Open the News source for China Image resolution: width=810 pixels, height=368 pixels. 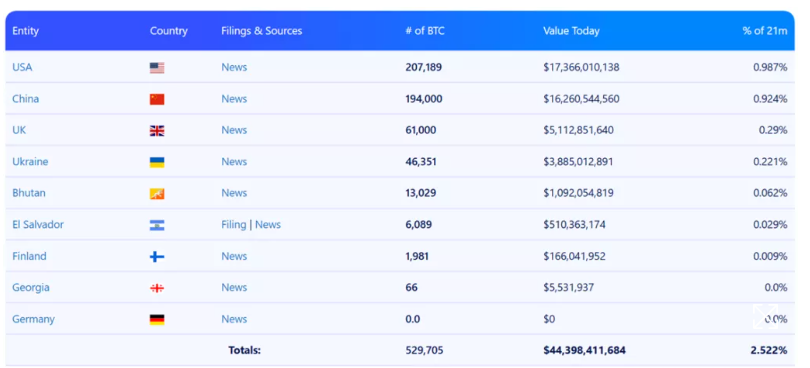point(234,99)
